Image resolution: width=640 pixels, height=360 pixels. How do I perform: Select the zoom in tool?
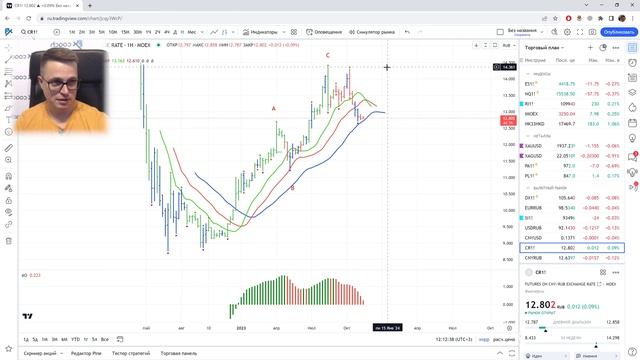coord(9,160)
